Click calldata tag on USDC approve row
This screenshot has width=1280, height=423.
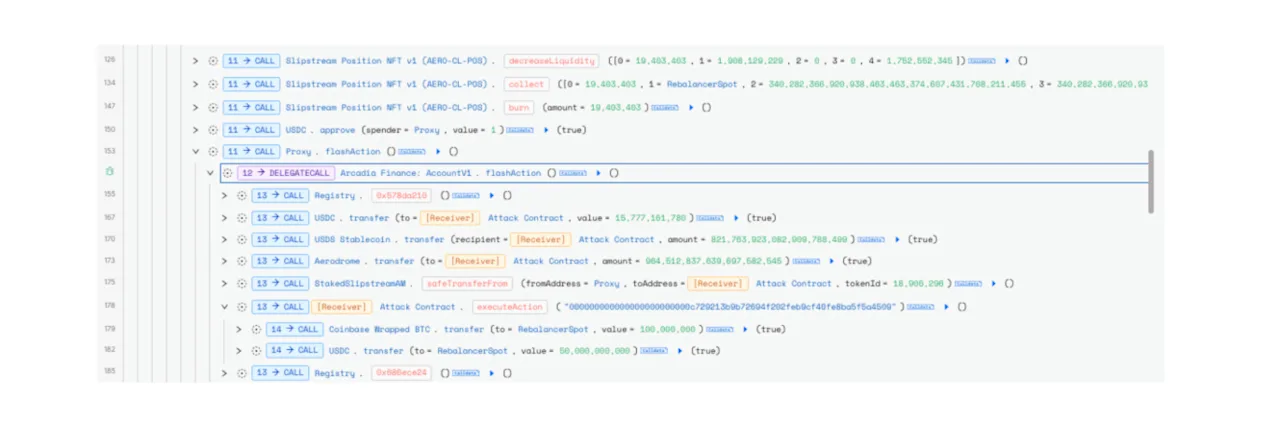(x=520, y=129)
